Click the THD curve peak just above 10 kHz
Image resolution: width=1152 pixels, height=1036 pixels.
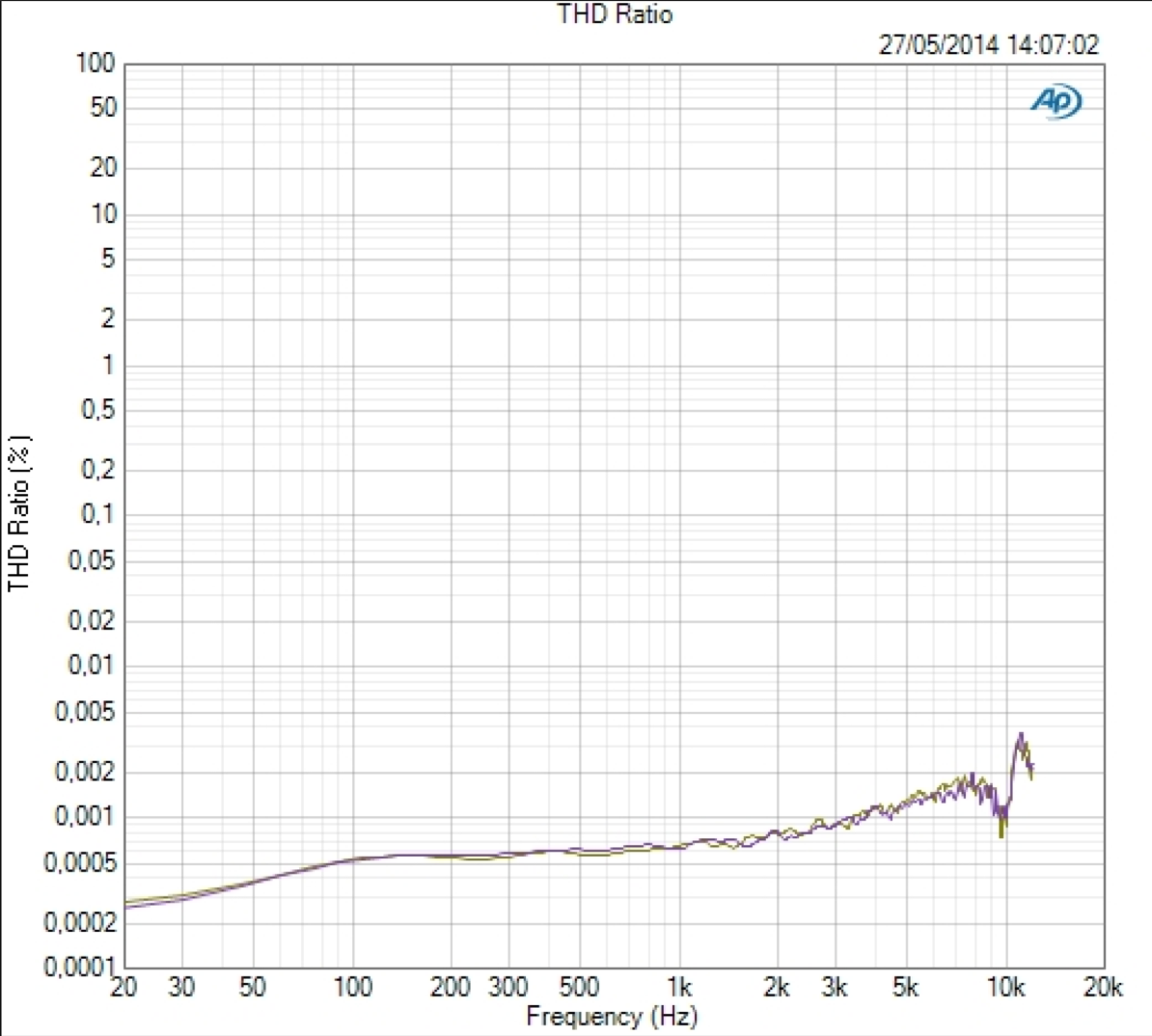1021,735
